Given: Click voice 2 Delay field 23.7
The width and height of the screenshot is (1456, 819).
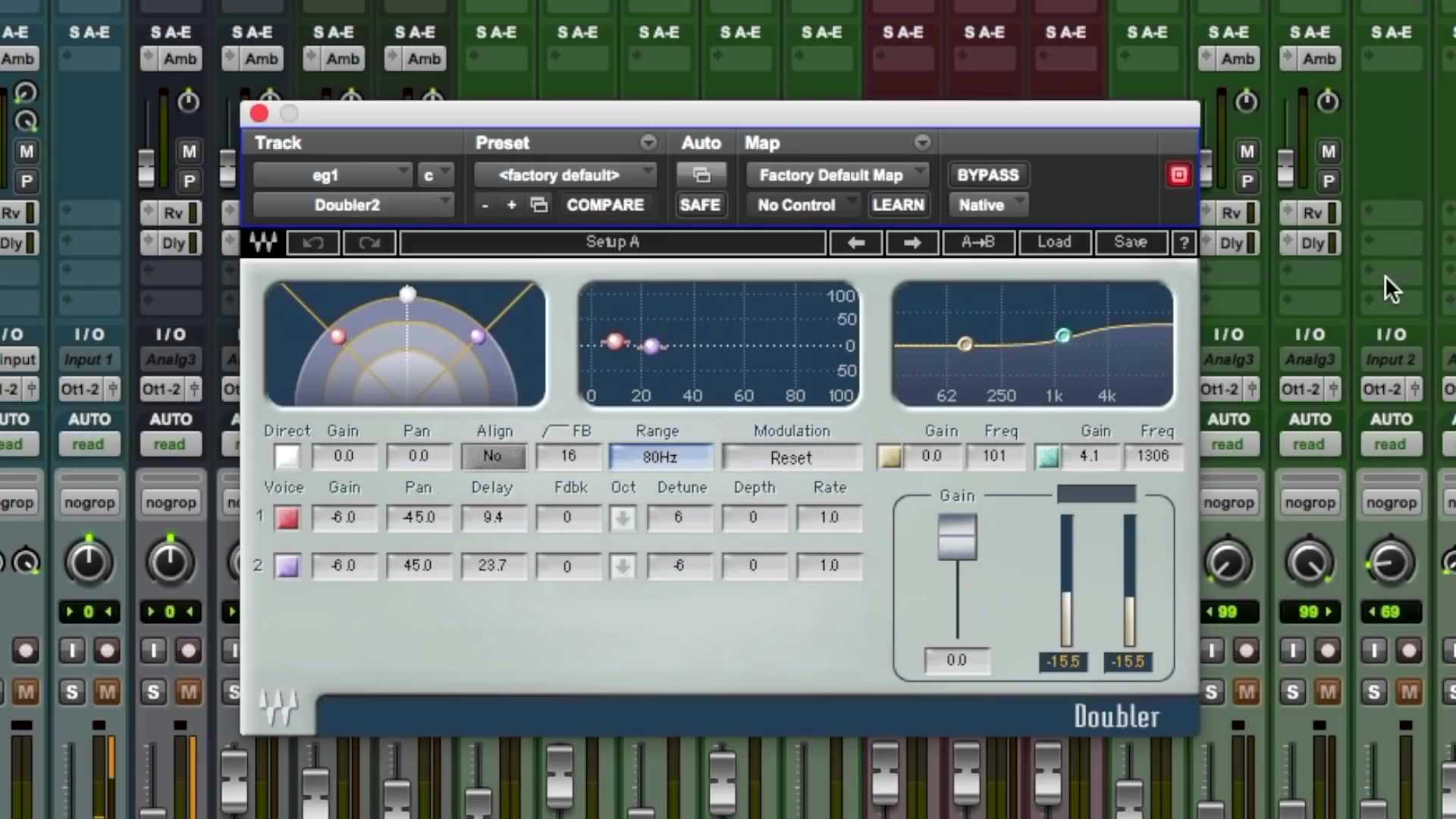Looking at the screenshot, I should click(493, 566).
